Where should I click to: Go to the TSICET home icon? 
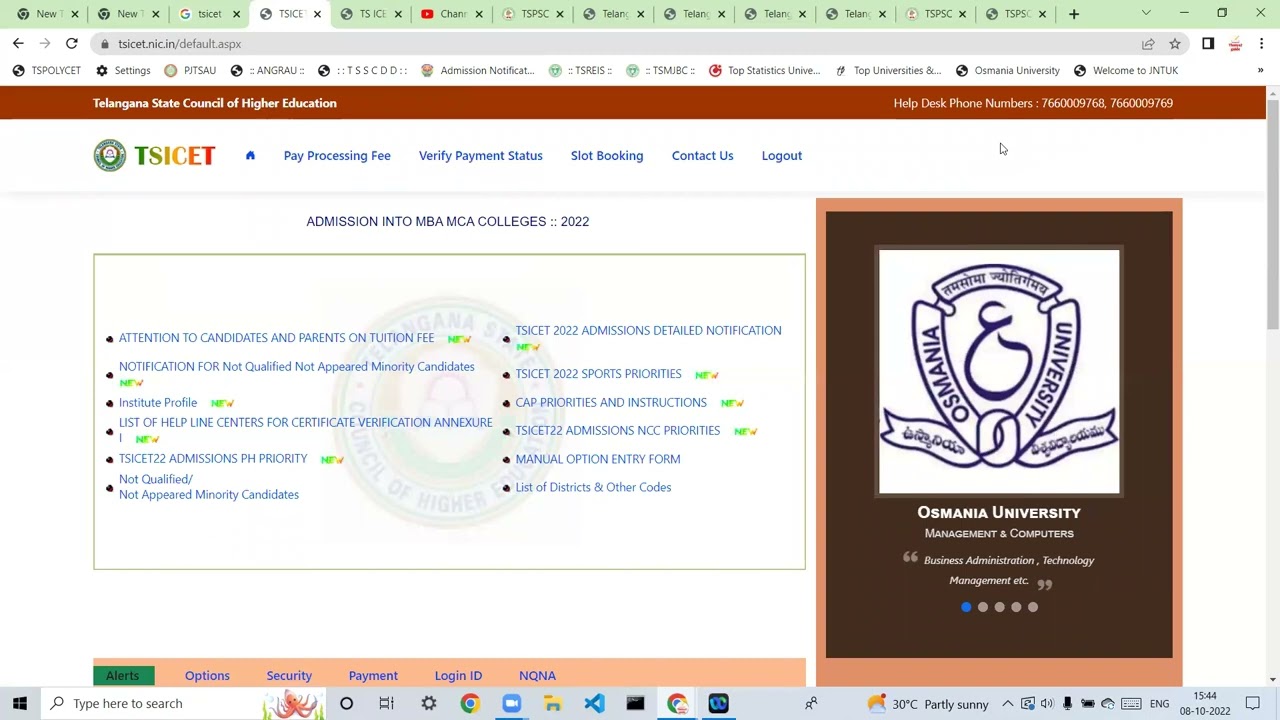(250, 155)
